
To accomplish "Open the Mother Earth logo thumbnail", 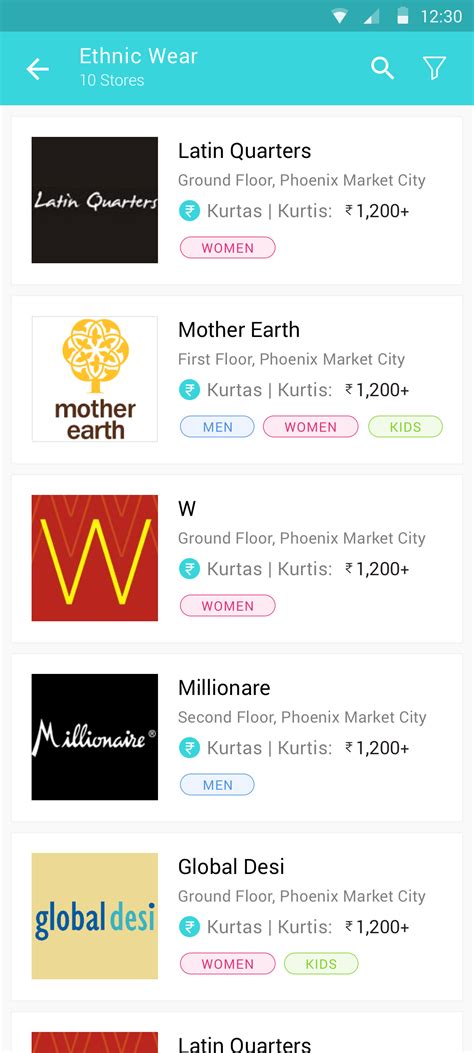I will click(95, 379).
